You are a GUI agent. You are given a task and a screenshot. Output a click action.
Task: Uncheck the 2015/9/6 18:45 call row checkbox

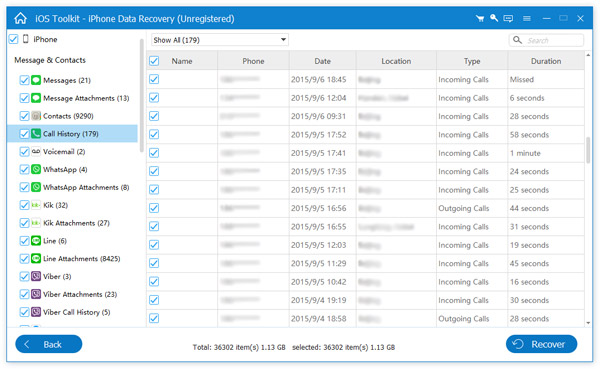tap(154, 79)
